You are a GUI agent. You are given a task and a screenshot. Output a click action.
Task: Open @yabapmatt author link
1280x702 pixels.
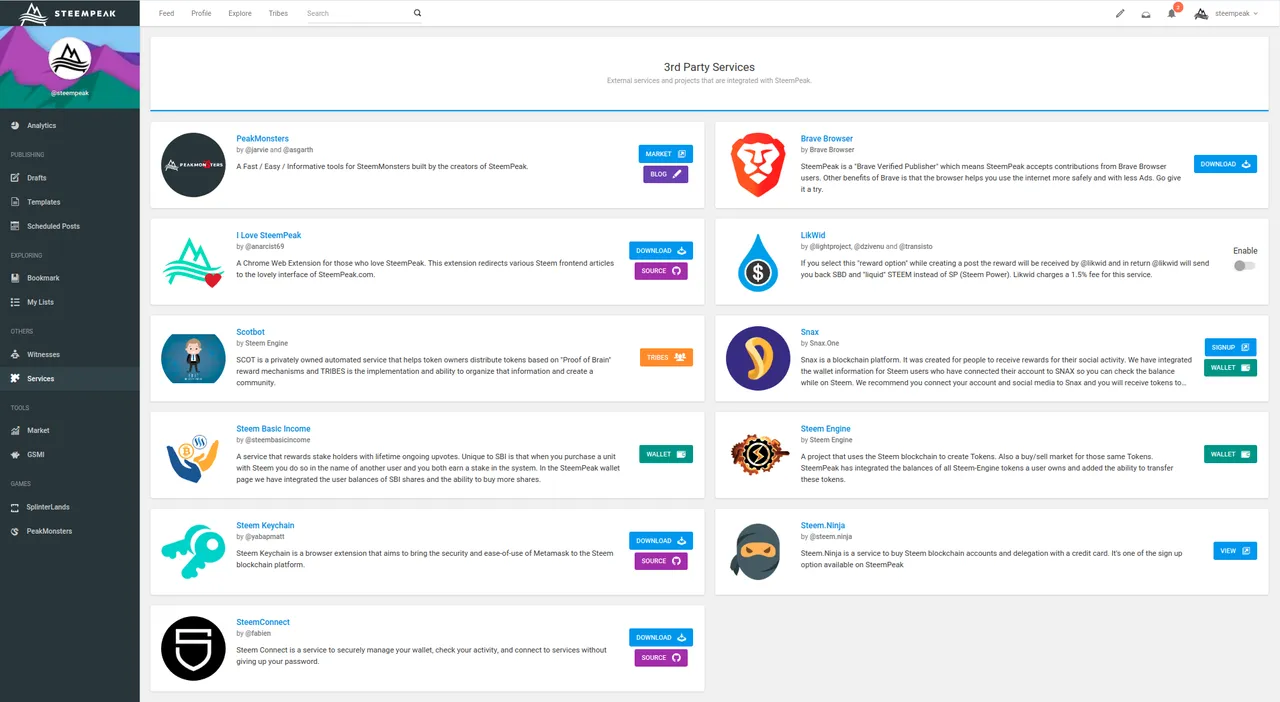click(x=265, y=536)
